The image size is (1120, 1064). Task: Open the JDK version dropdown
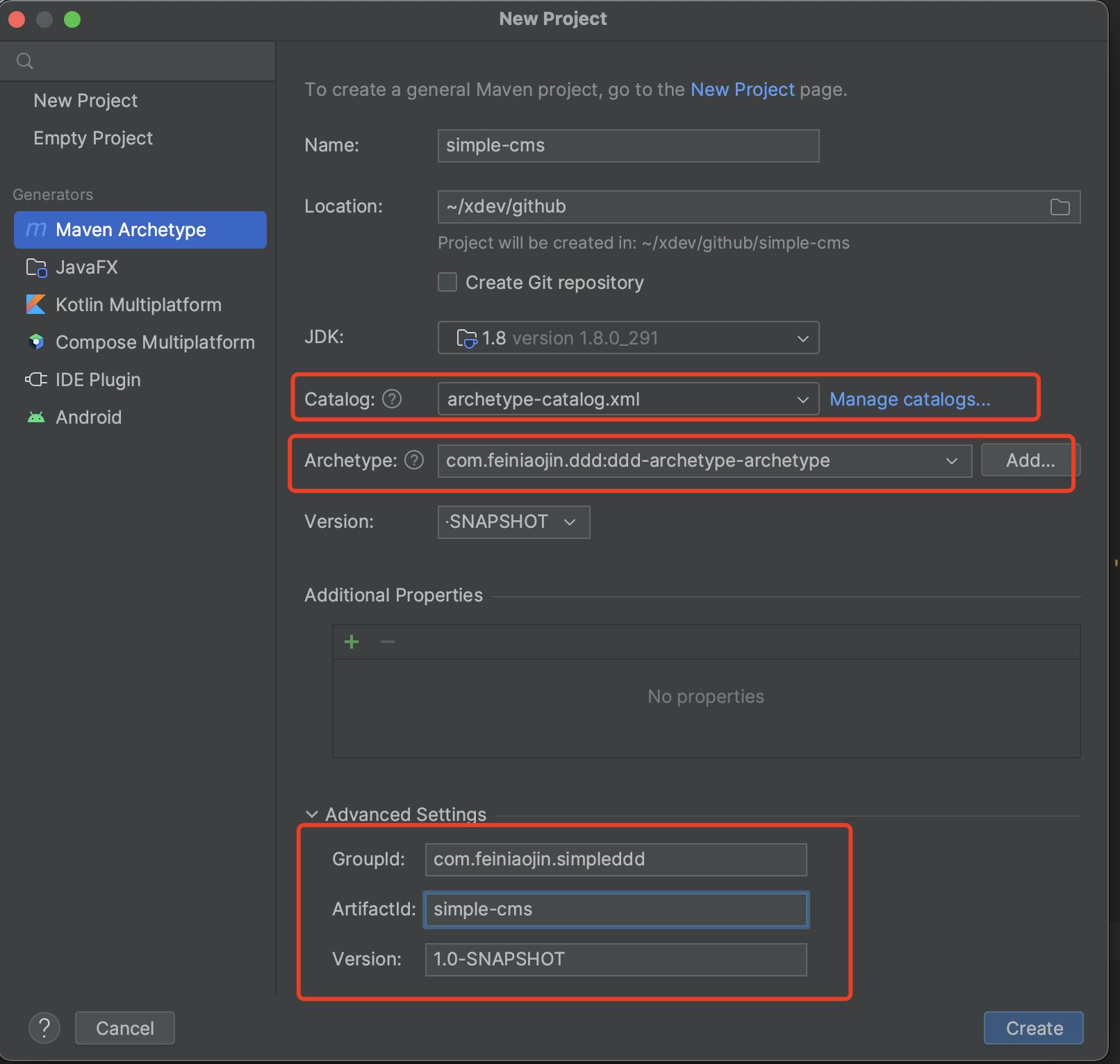(x=628, y=338)
